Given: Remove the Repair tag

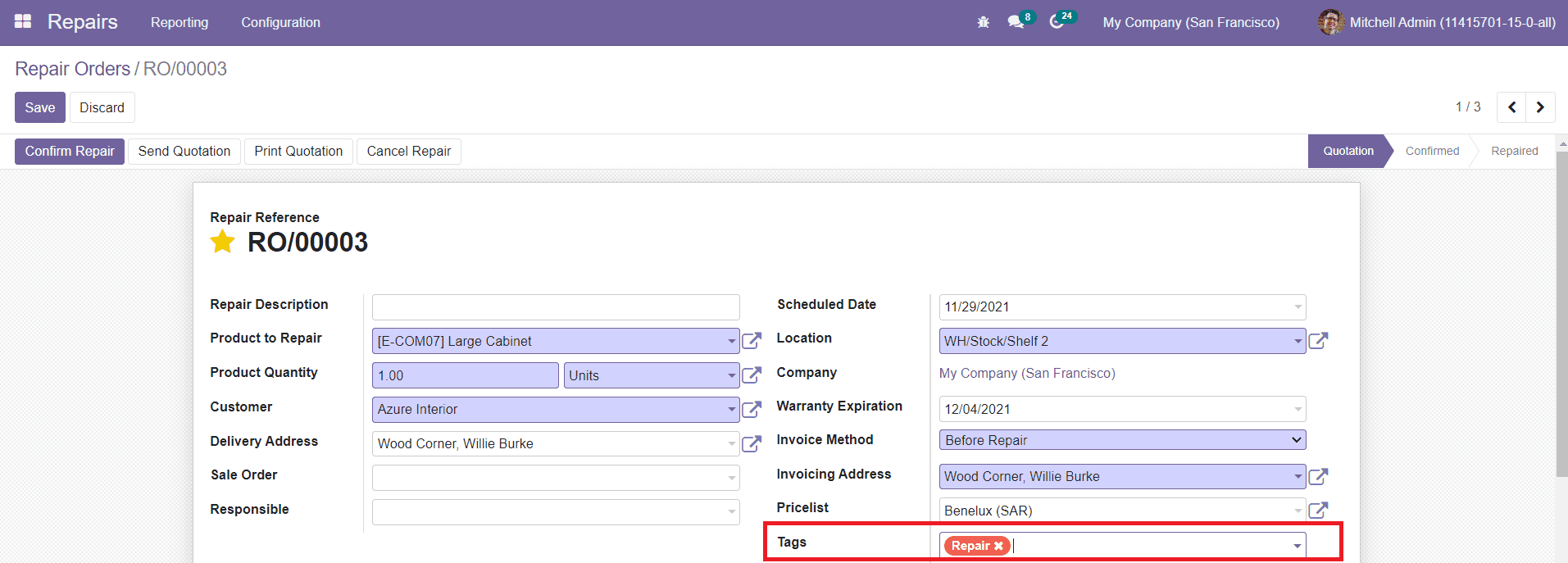Looking at the screenshot, I should coord(998,546).
